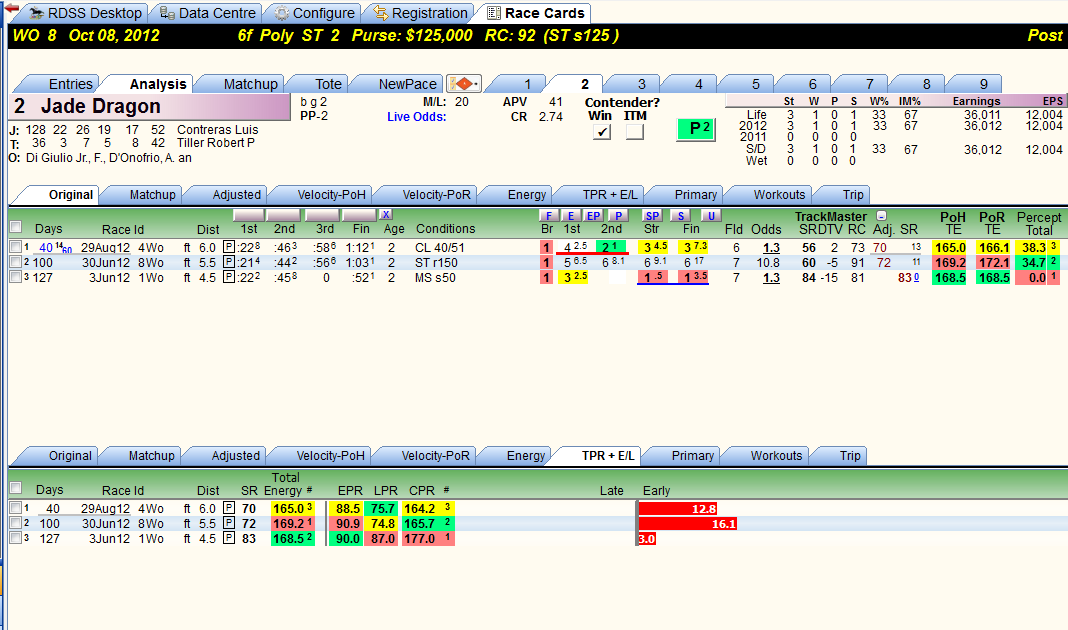This screenshot has width=1068, height=630.
Task: Click the 1.3 odds value for 29Aug12
Action: pyautogui.click(x=771, y=248)
